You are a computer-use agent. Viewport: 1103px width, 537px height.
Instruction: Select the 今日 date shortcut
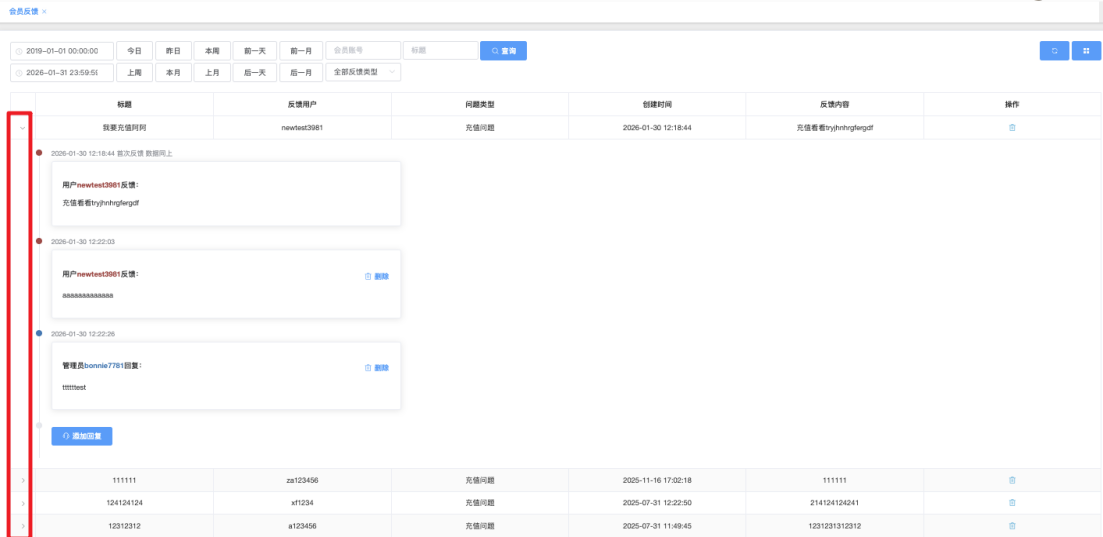tap(134, 51)
